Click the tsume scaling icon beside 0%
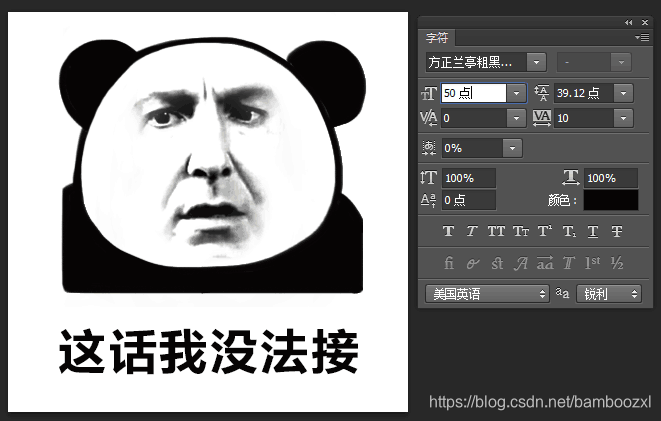This screenshot has width=661, height=421. pyautogui.click(x=429, y=148)
